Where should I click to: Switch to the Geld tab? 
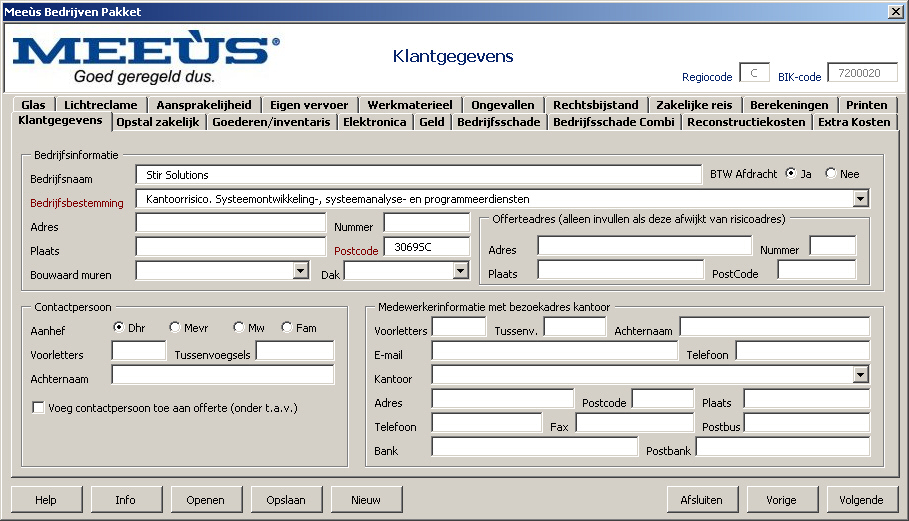(432, 122)
